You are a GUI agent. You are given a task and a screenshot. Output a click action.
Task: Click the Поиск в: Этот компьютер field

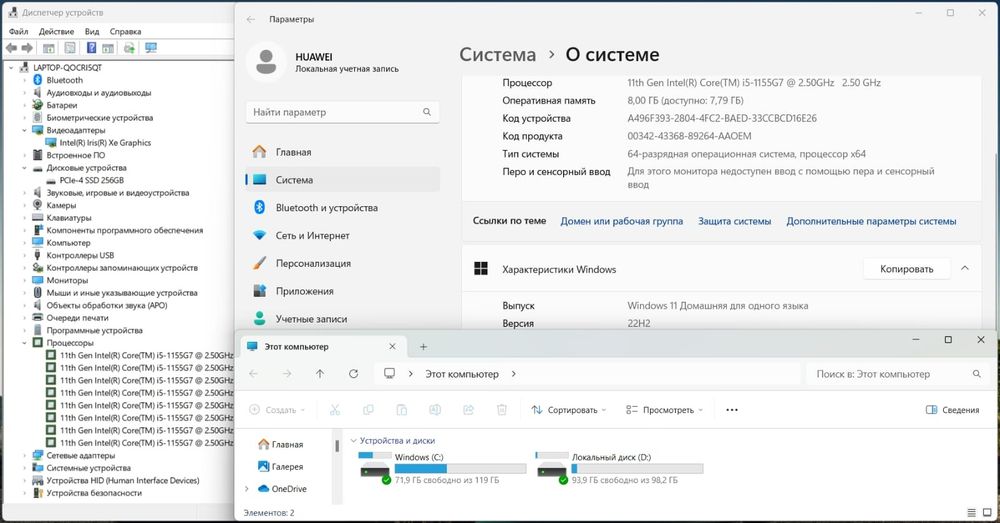(x=897, y=374)
